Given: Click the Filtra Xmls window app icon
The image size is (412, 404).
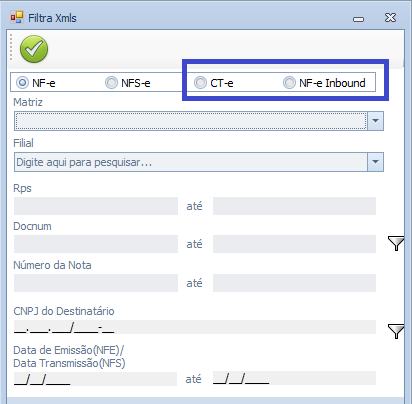Looking at the screenshot, I should pos(17,17).
